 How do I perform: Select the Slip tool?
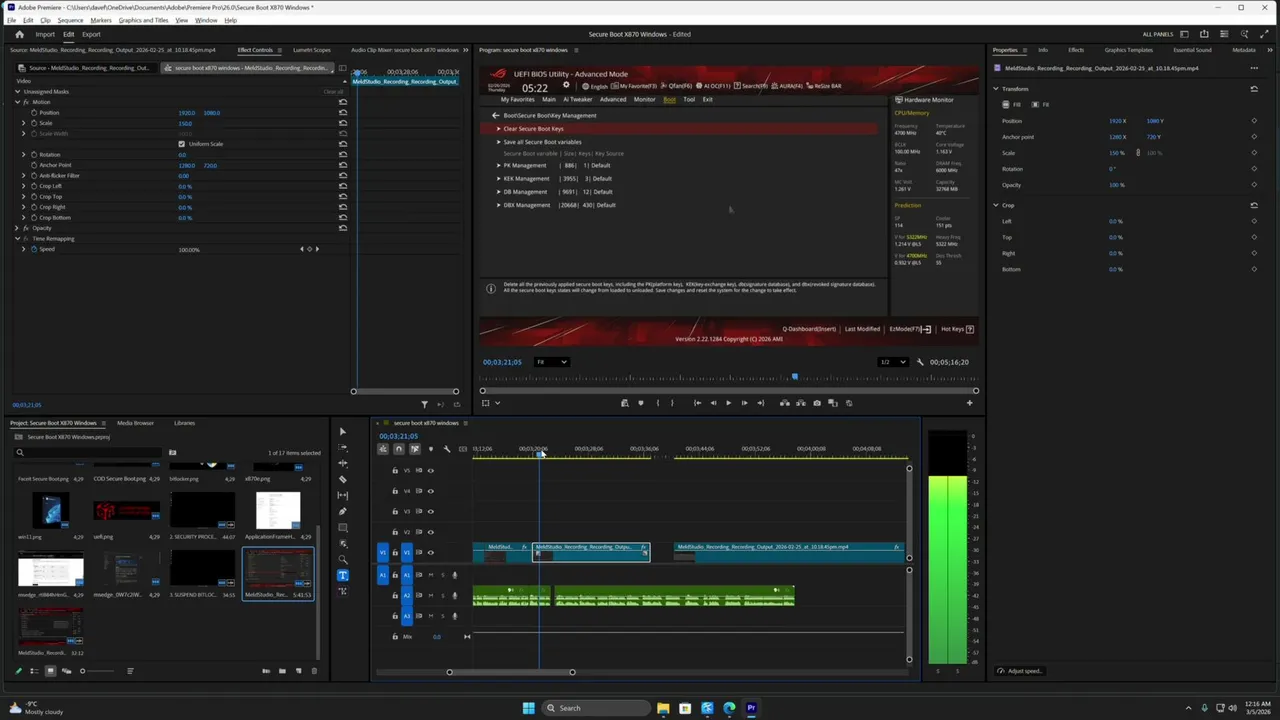tap(342, 495)
